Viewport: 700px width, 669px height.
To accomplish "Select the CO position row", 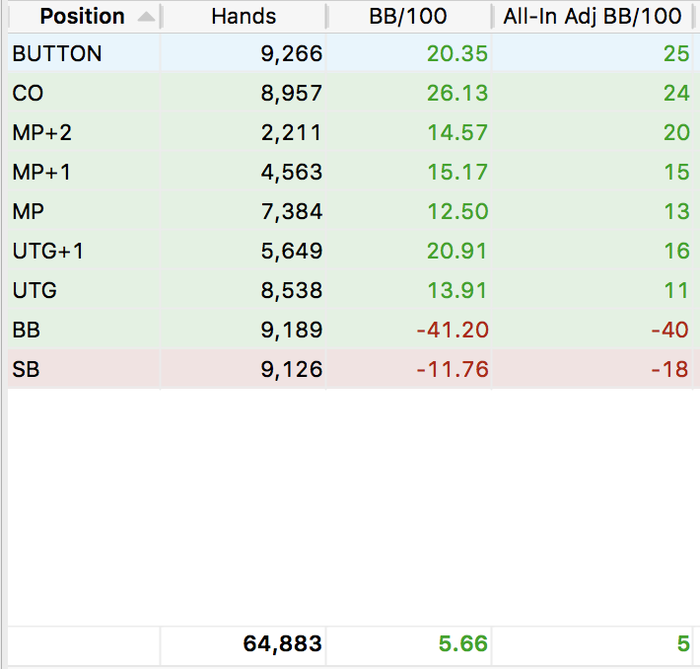I will coord(350,93).
